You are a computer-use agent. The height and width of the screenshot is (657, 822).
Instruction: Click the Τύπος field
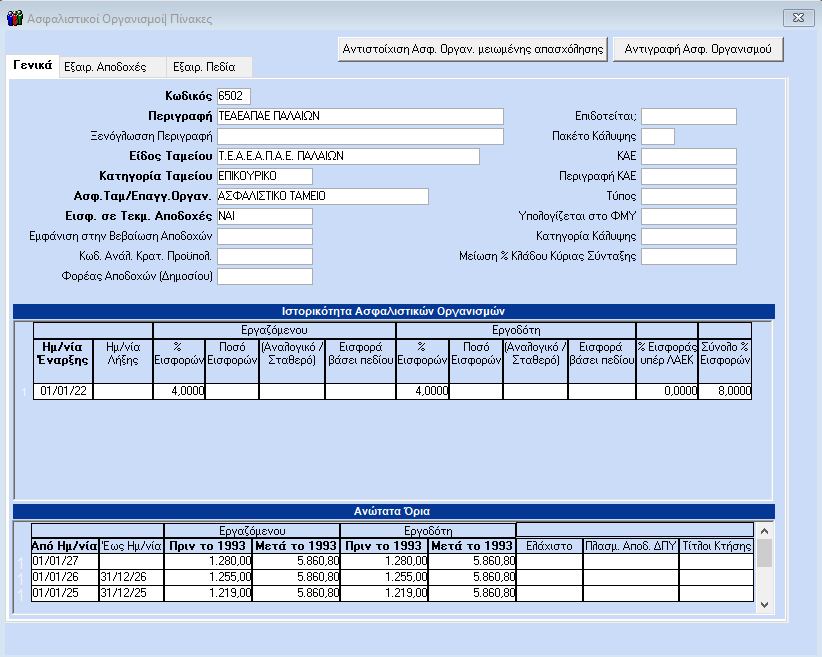(x=689, y=196)
